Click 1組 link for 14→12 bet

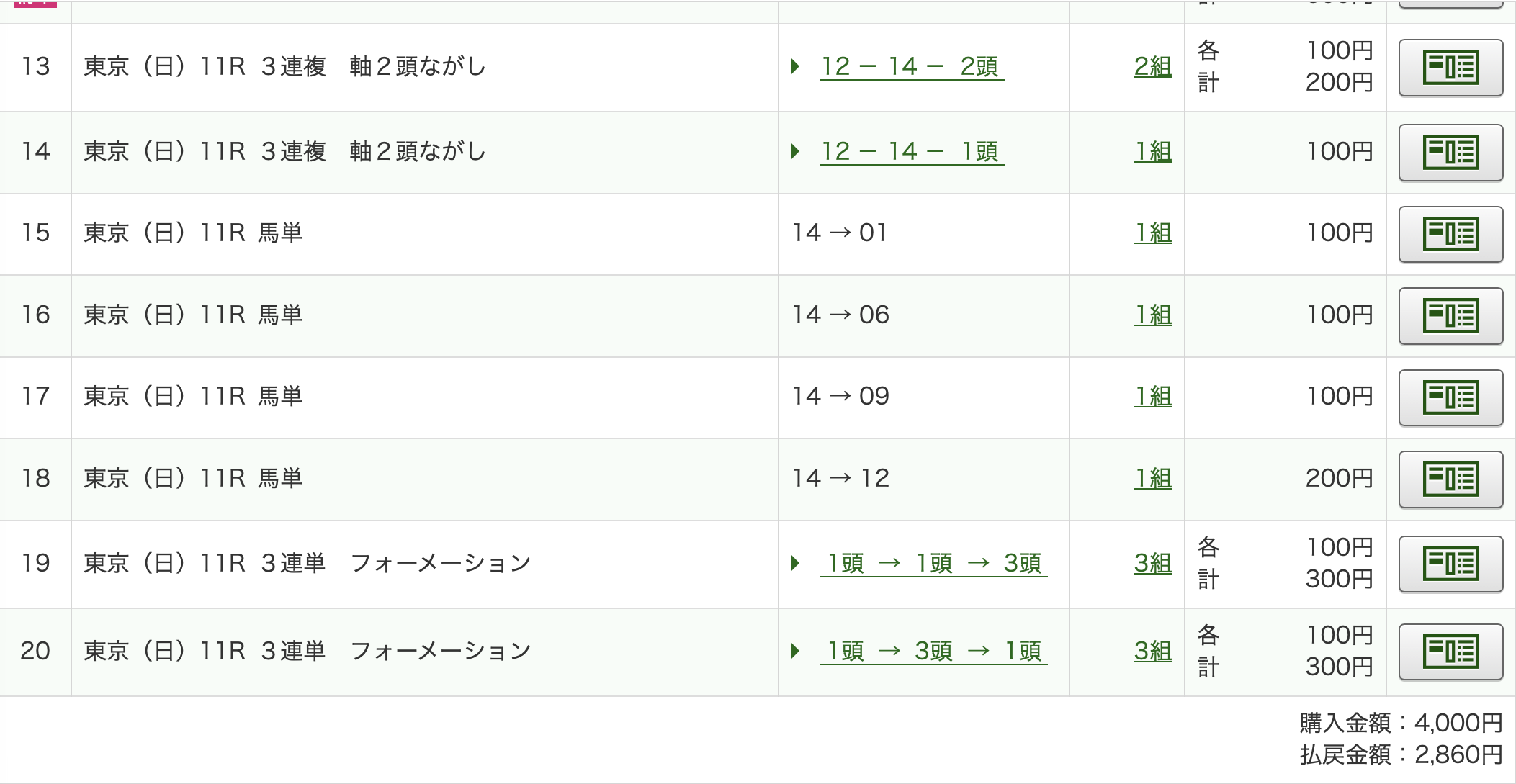1153,479
